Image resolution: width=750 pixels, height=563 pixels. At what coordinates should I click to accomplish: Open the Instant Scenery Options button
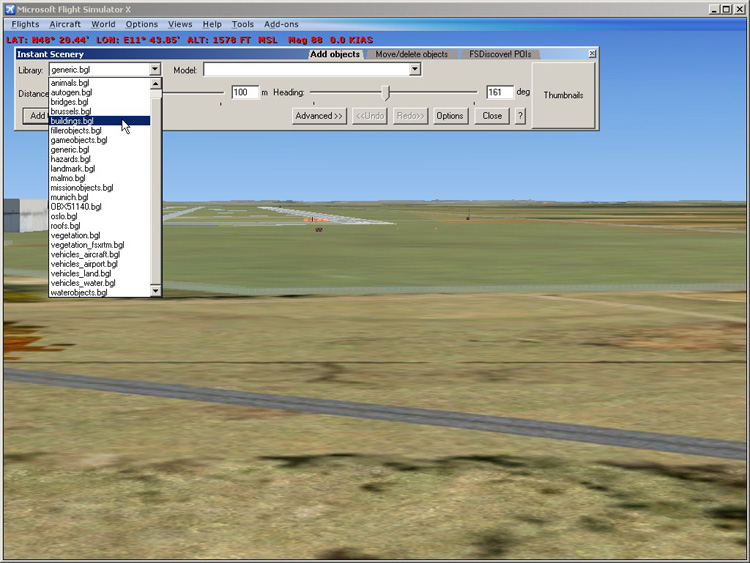point(450,116)
